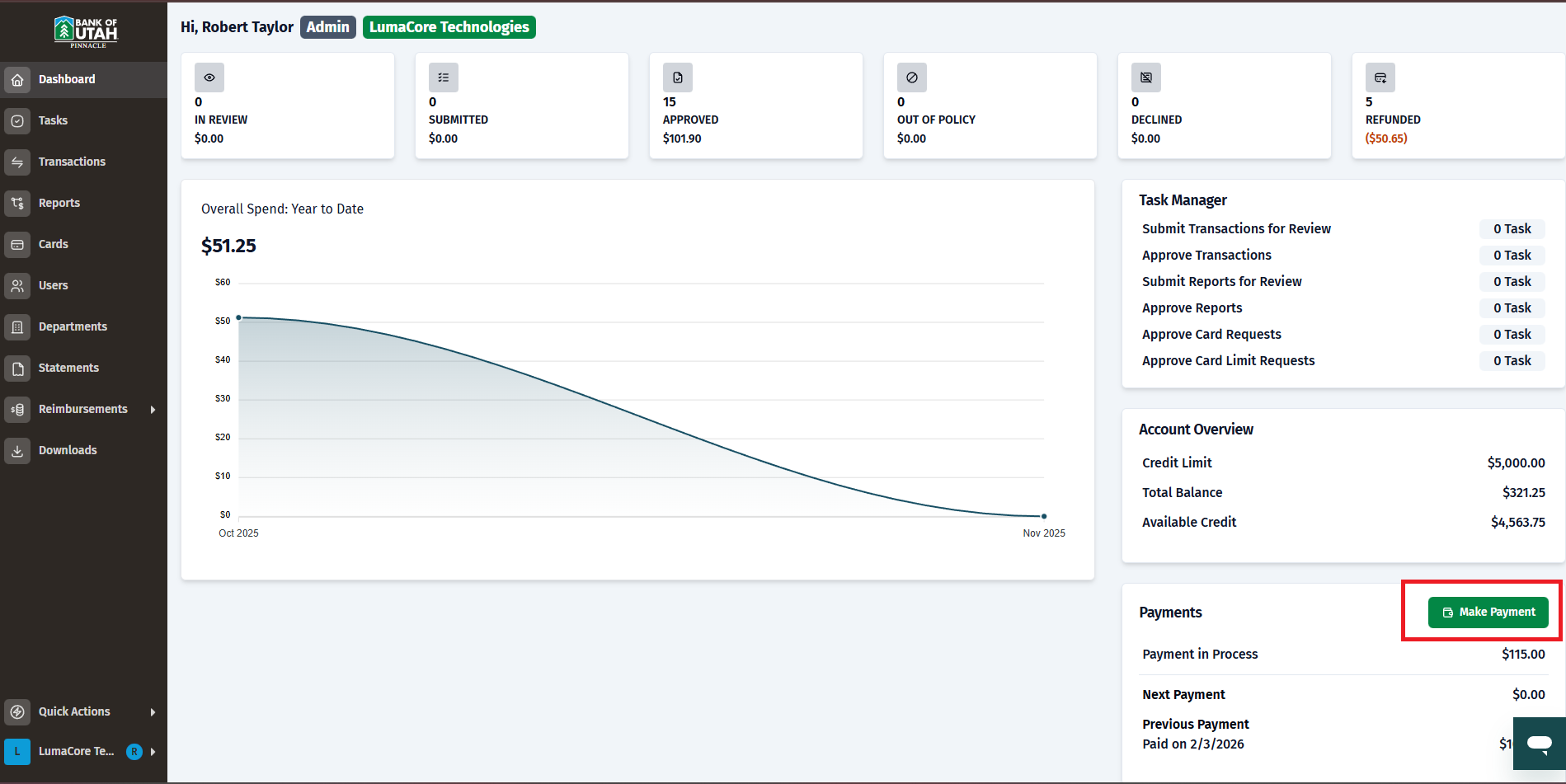
Task: Open the Declined status icon
Action: (x=1146, y=77)
